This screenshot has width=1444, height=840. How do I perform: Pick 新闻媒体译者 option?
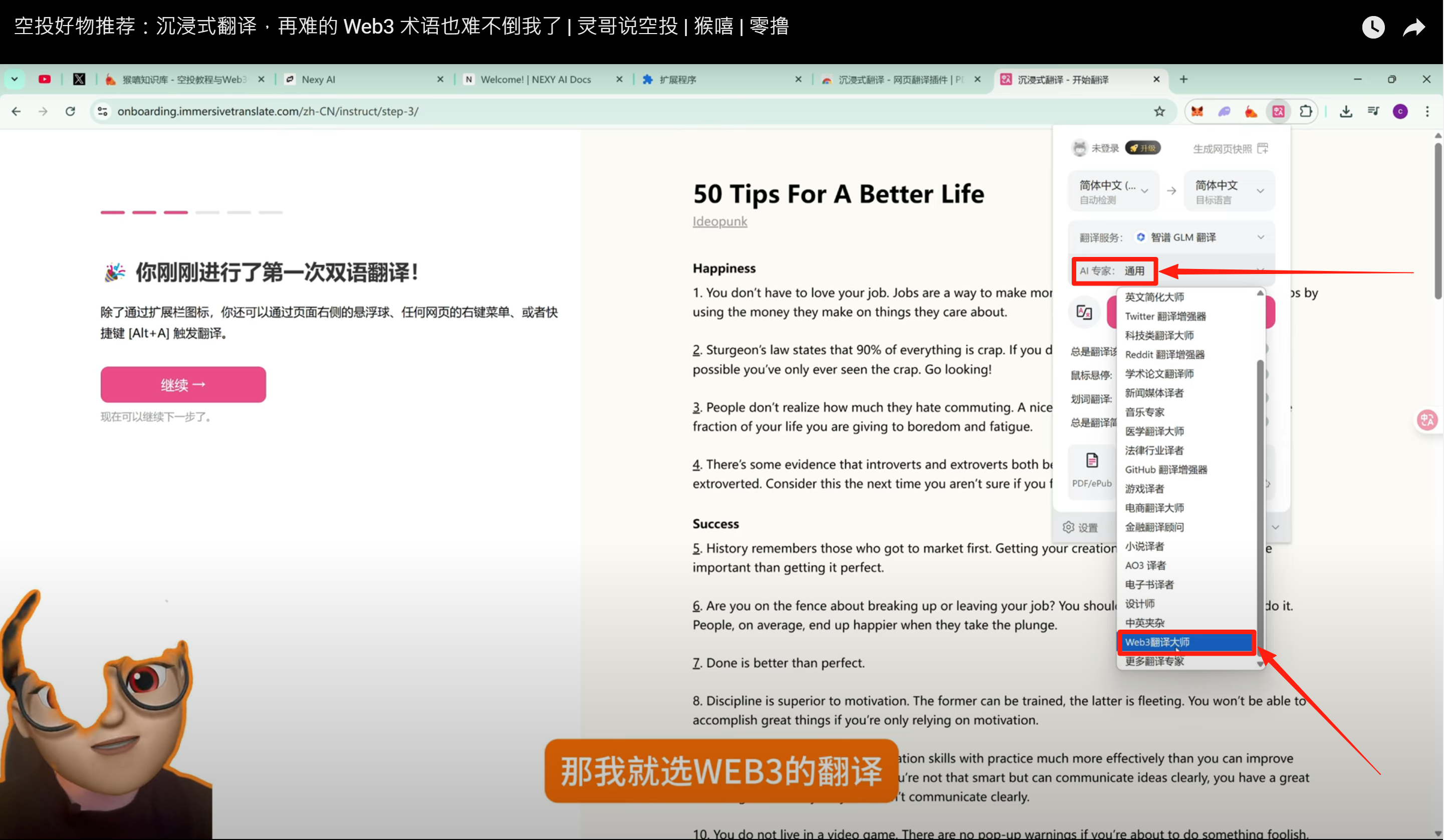[1153, 393]
